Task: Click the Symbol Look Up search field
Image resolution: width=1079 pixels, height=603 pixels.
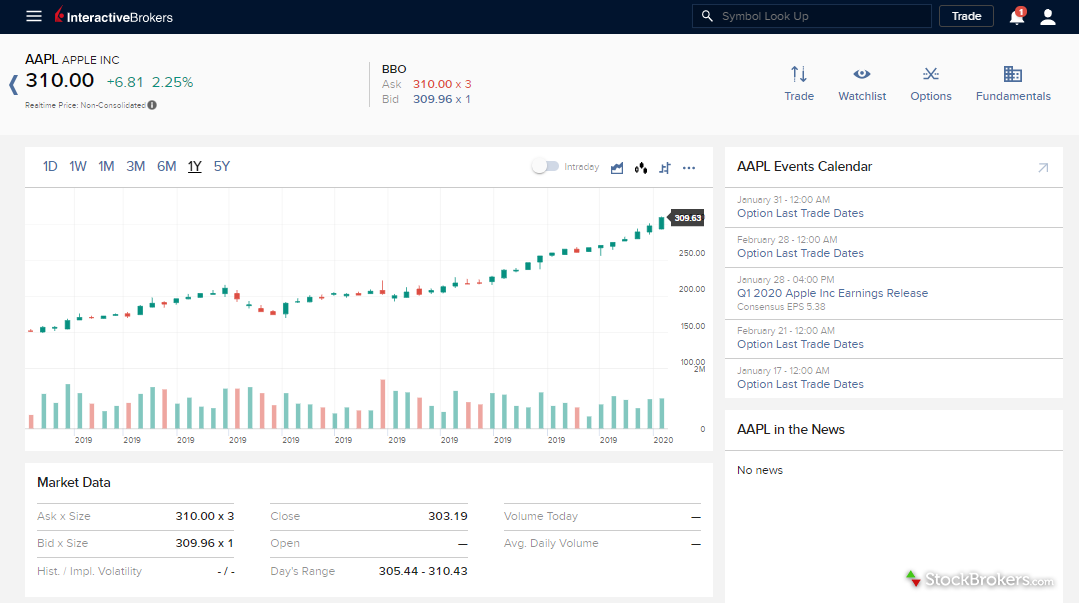Action: tap(812, 16)
